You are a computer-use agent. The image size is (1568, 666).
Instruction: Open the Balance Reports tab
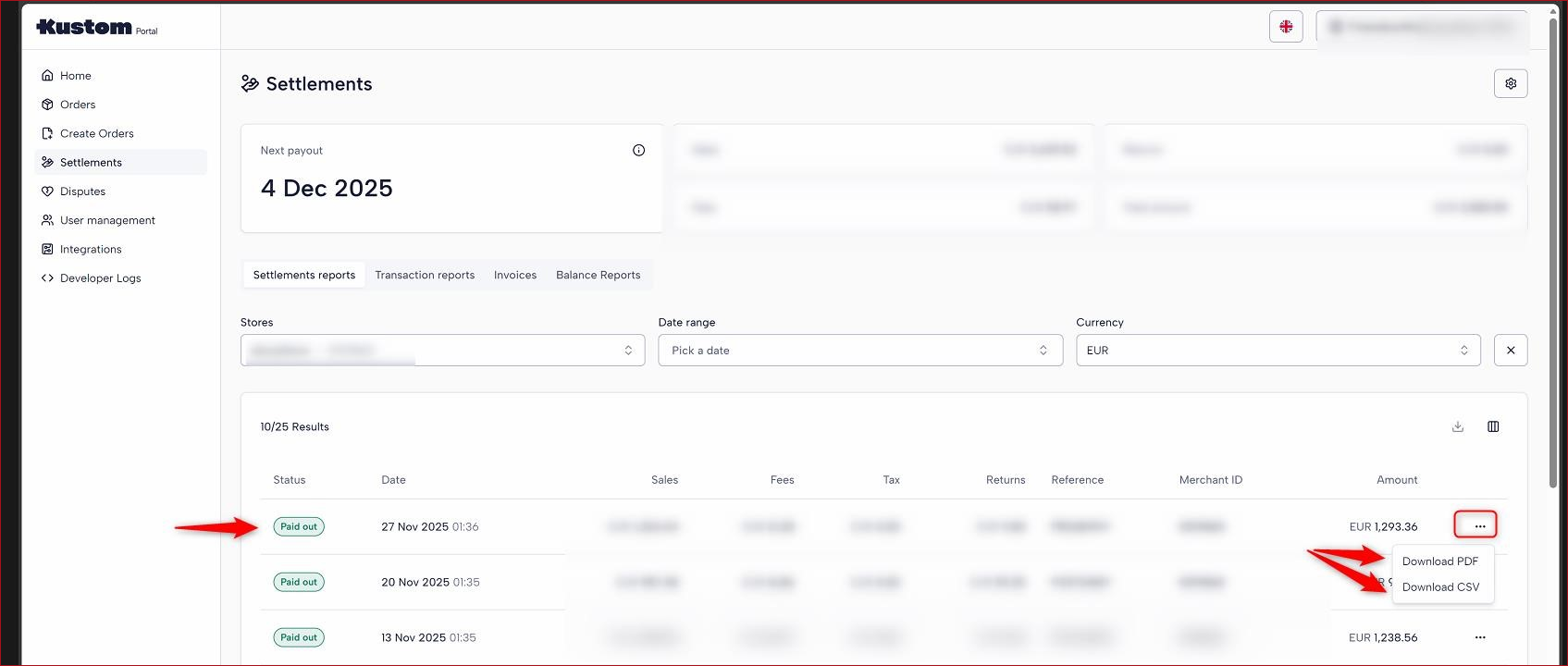click(x=598, y=275)
